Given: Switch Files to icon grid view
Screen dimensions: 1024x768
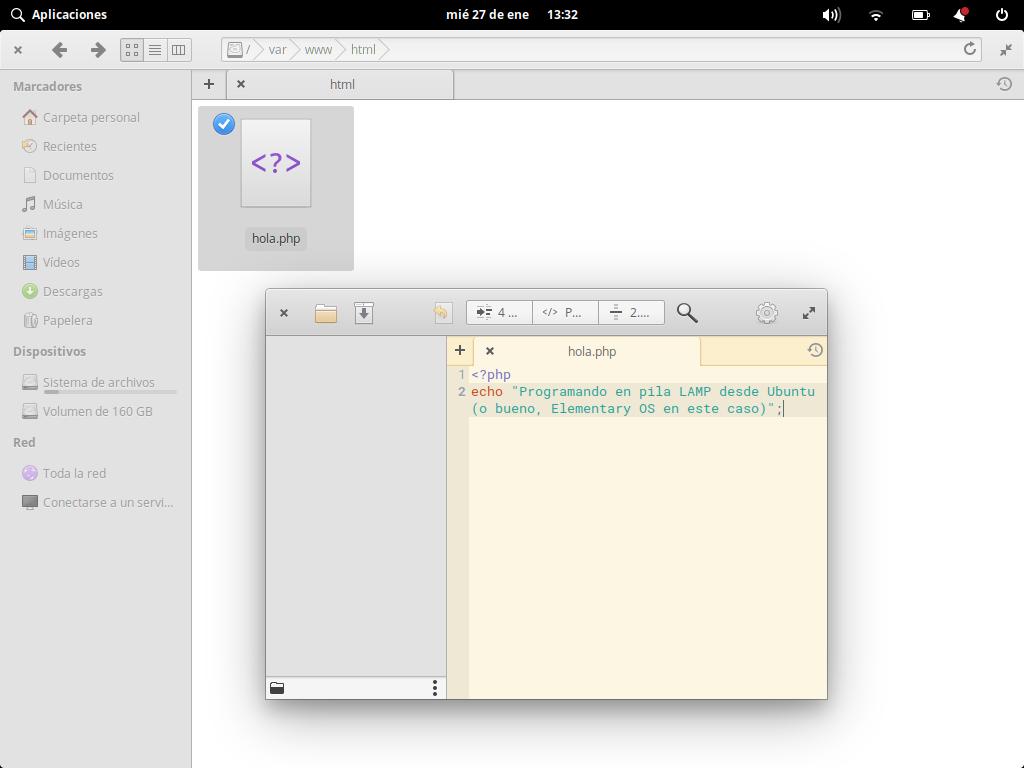Looking at the screenshot, I should click(132, 50).
